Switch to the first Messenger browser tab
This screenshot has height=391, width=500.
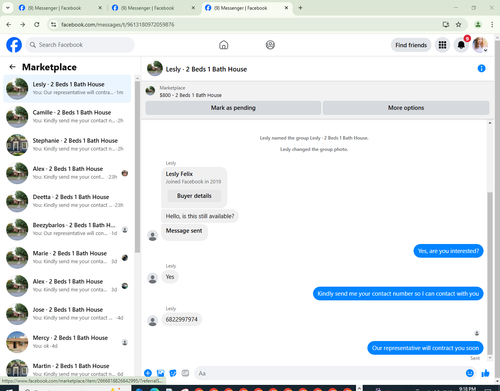point(60,8)
